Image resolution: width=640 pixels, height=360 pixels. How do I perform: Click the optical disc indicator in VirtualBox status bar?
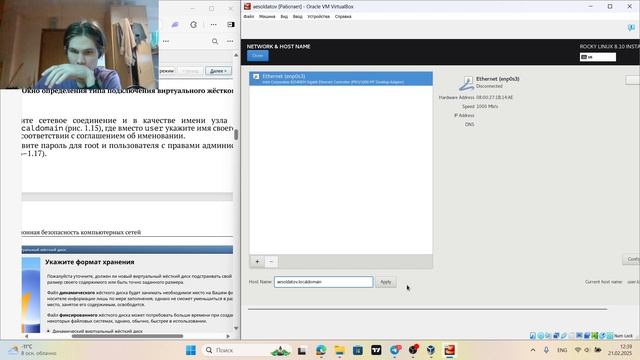(540, 336)
